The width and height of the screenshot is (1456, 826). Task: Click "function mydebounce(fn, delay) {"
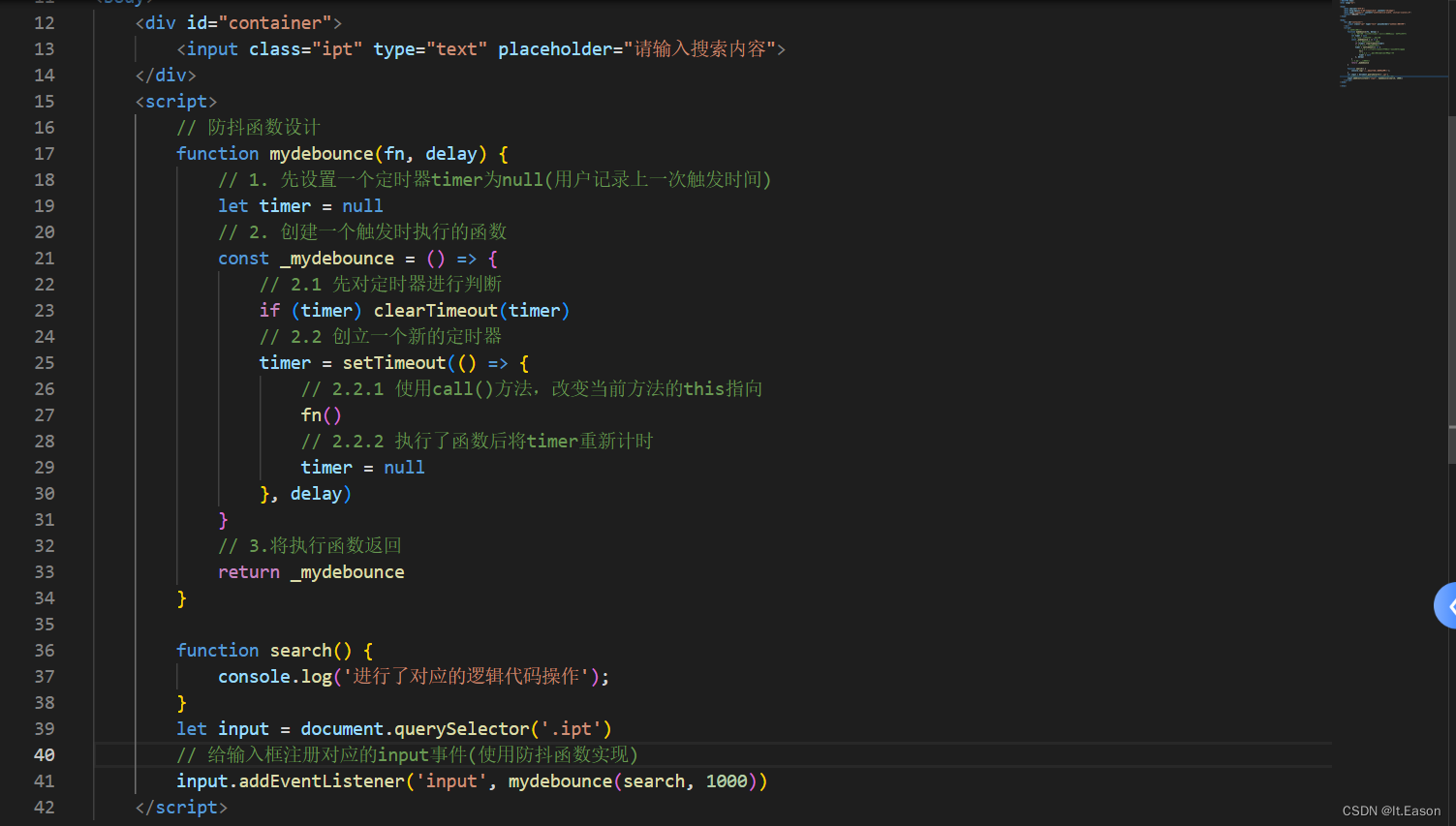click(x=343, y=153)
